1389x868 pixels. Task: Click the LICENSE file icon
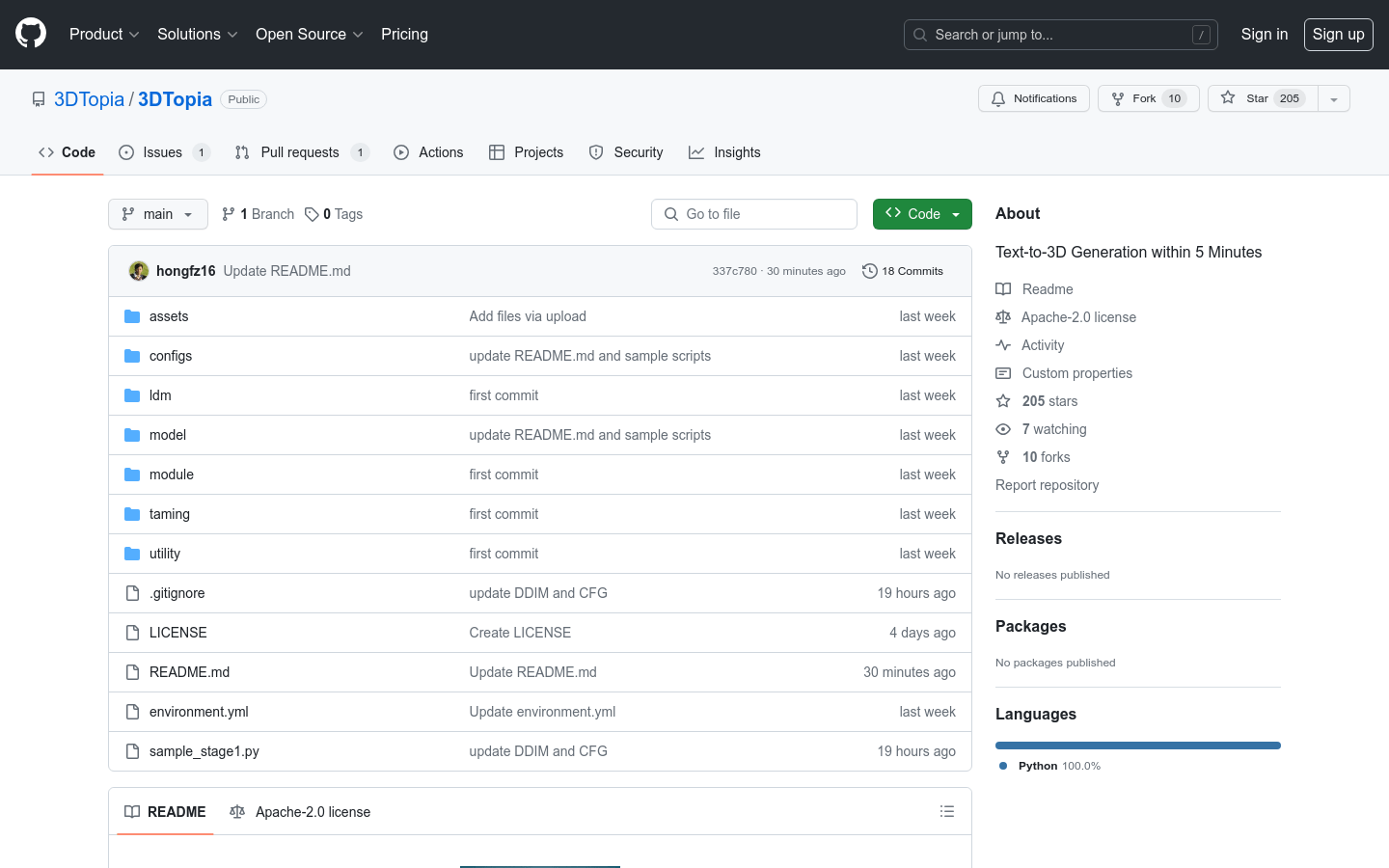click(x=132, y=633)
